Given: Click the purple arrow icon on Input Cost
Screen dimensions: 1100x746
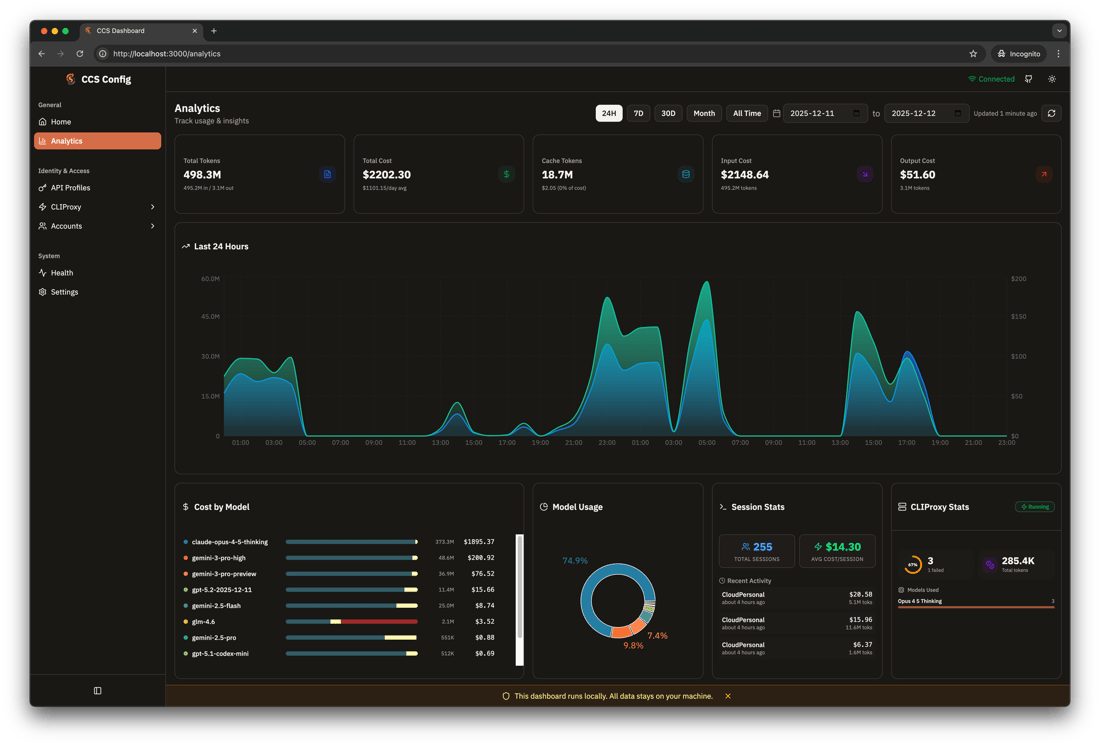Looking at the screenshot, I should [864, 174].
